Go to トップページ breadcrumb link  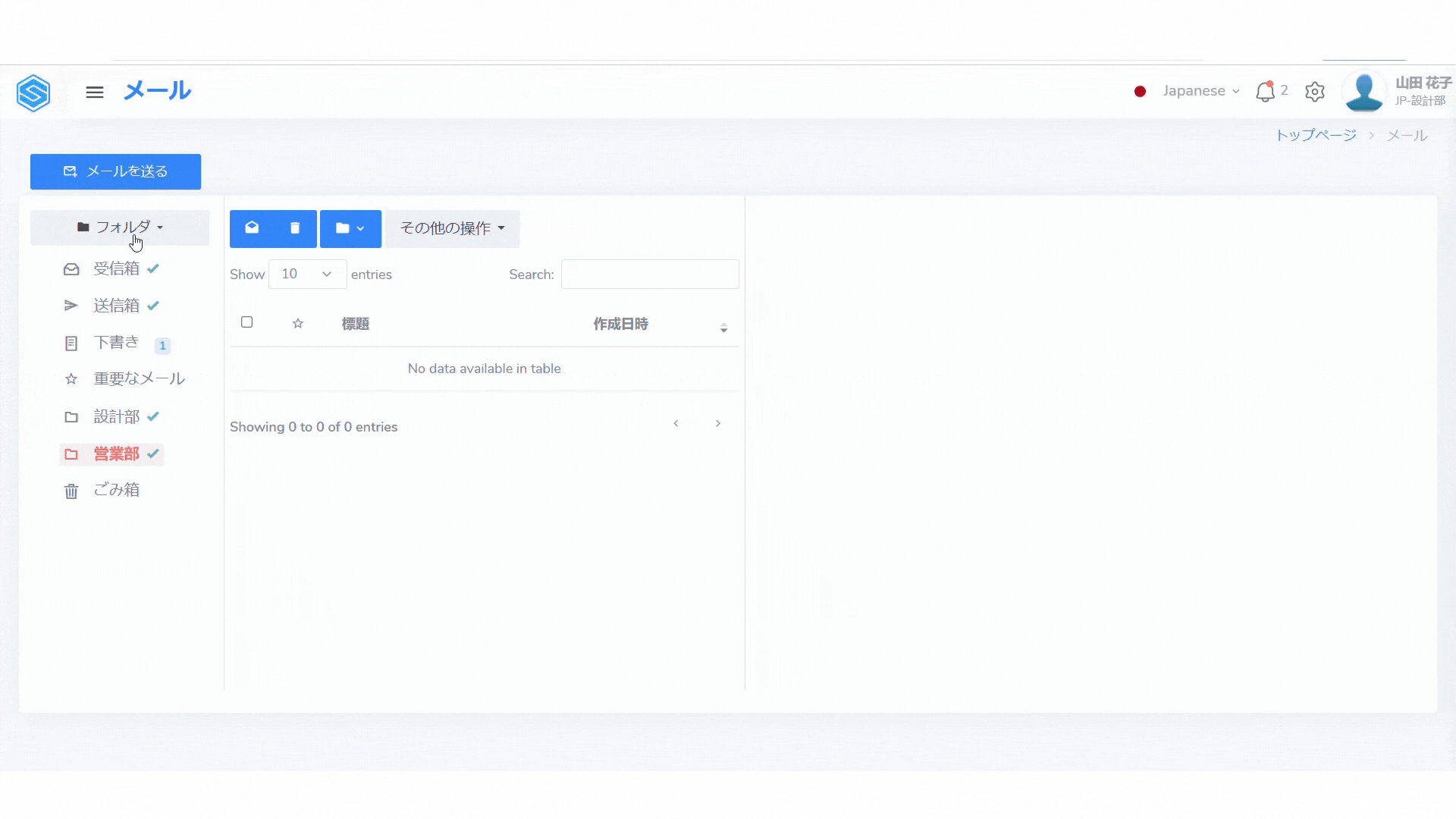point(1316,135)
